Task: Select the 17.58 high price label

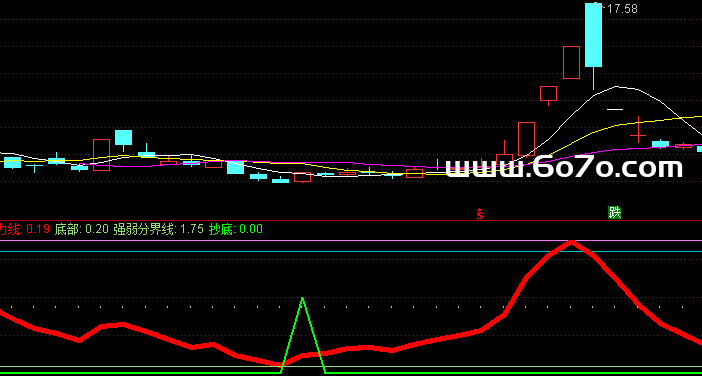Action: pos(621,9)
